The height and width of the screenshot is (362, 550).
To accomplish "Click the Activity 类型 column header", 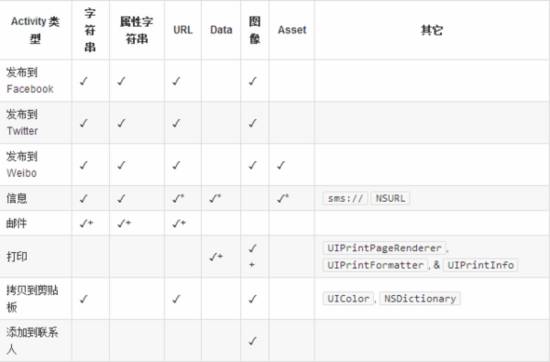I will (35, 30).
